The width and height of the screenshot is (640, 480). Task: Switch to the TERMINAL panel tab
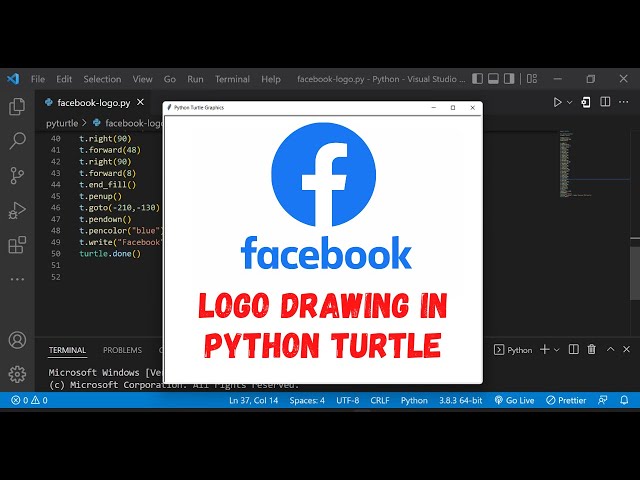pos(67,350)
